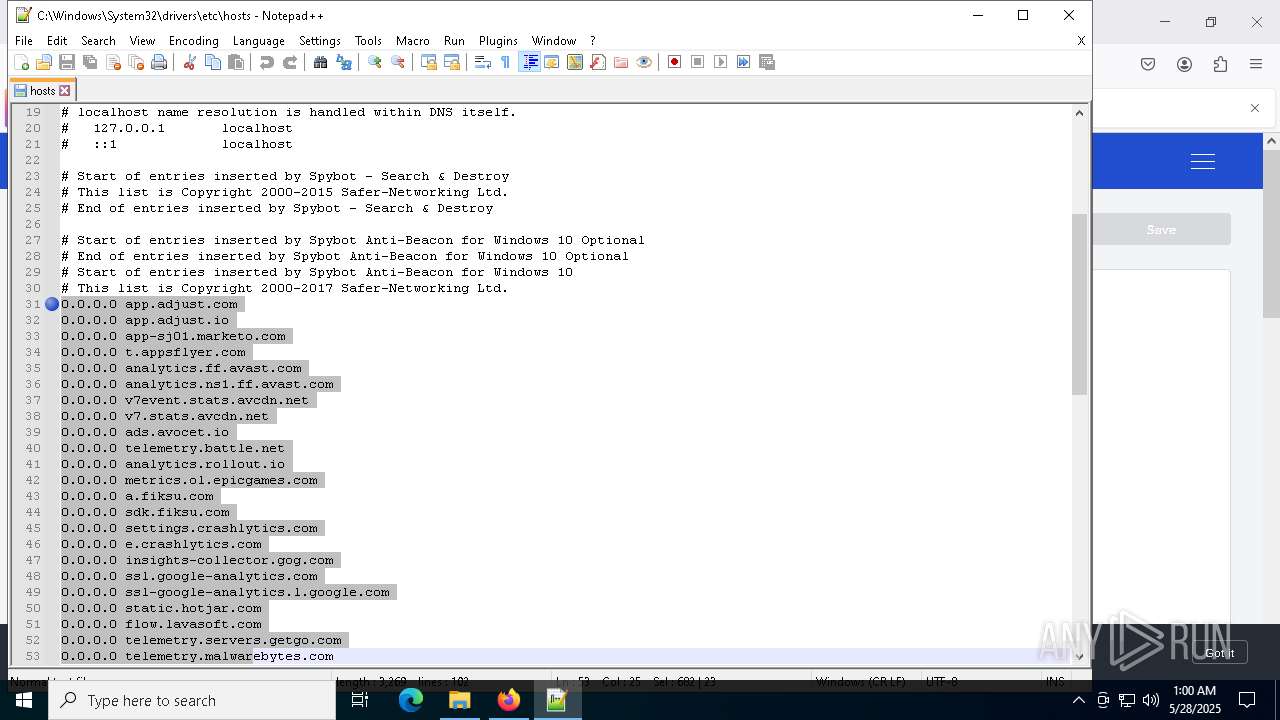Copy selection using the toolbar icon

coord(212,62)
